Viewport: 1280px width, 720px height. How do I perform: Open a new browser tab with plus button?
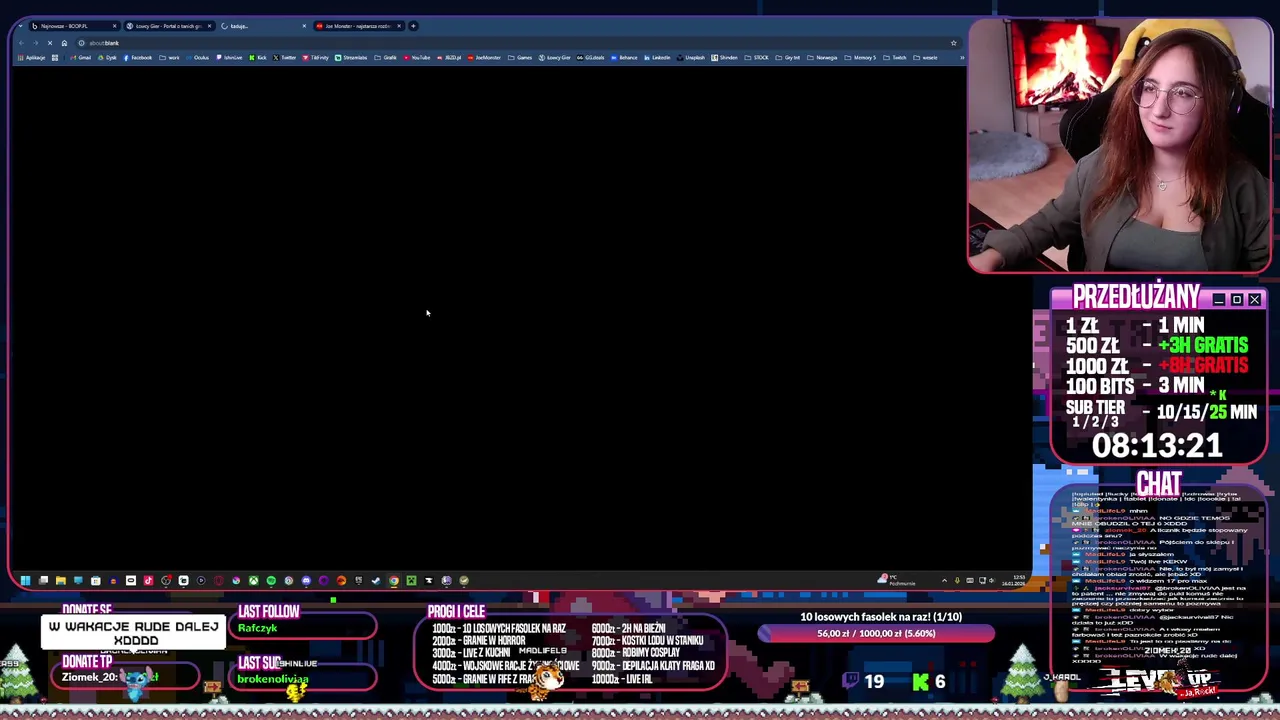(x=413, y=26)
